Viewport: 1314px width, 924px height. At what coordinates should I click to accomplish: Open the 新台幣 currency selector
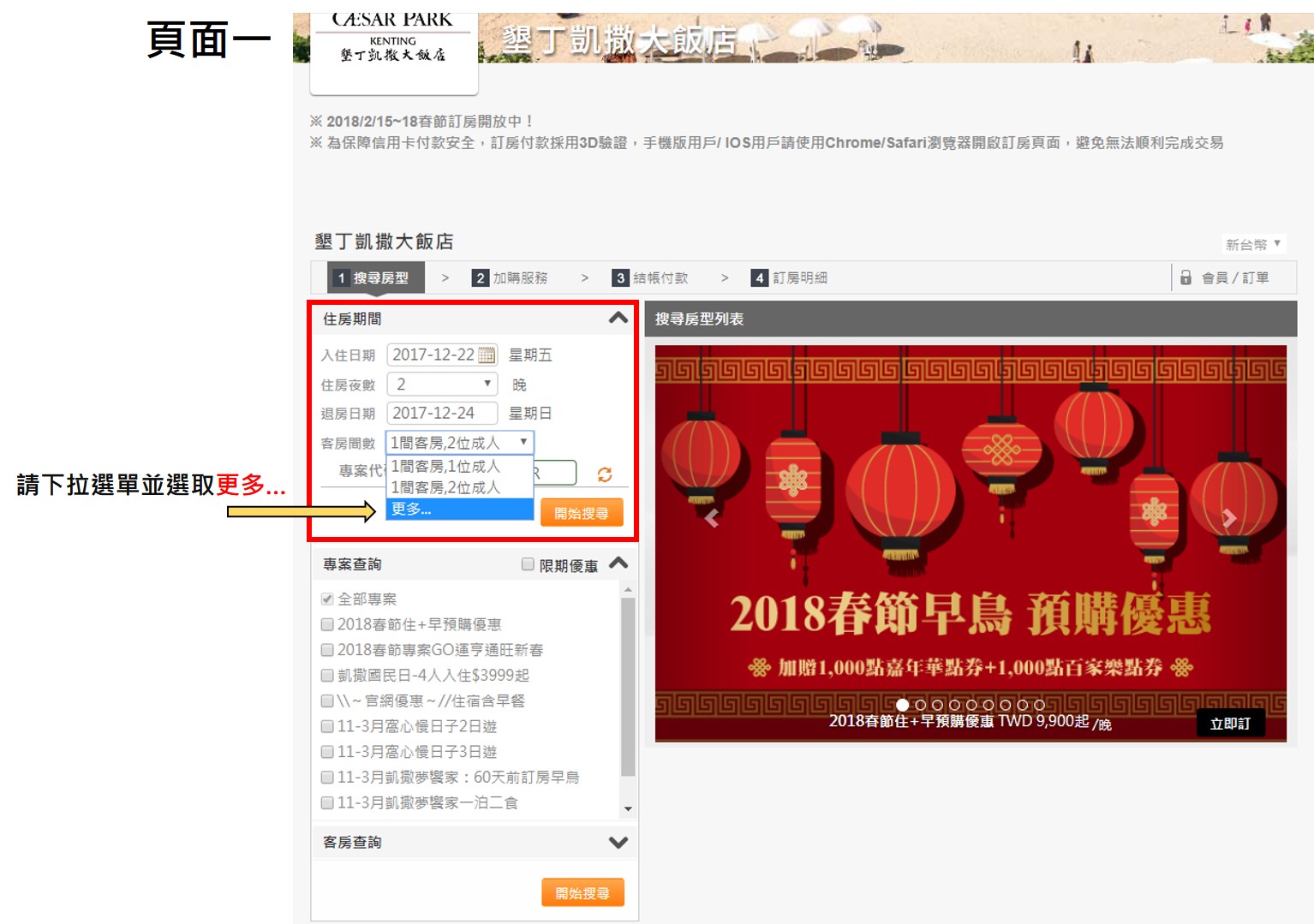1253,244
